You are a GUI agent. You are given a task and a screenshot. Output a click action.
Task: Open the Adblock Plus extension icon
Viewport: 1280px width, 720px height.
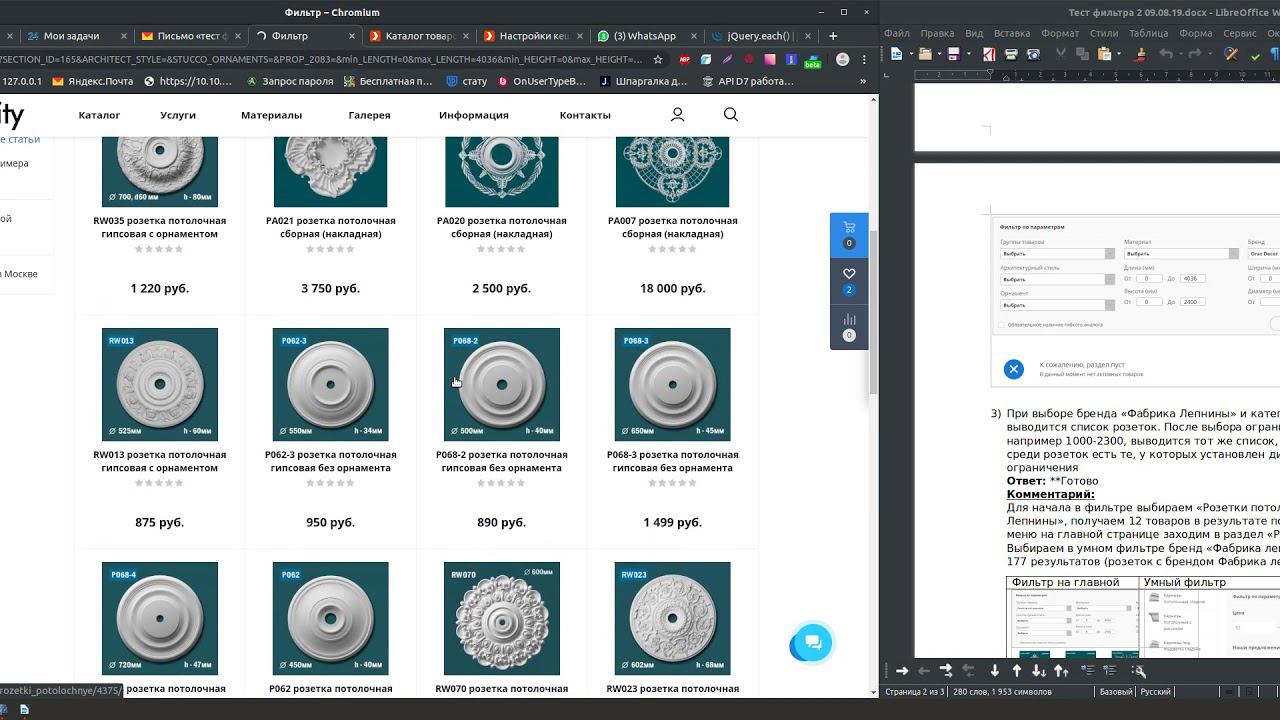(x=685, y=59)
